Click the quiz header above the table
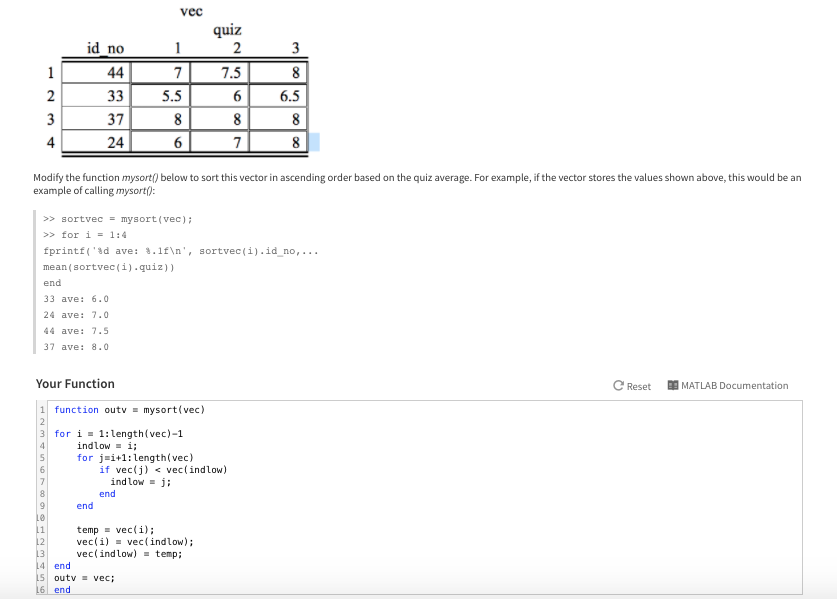Image resolution: width=837 pixels, height=599 pixels. point(225,31)
